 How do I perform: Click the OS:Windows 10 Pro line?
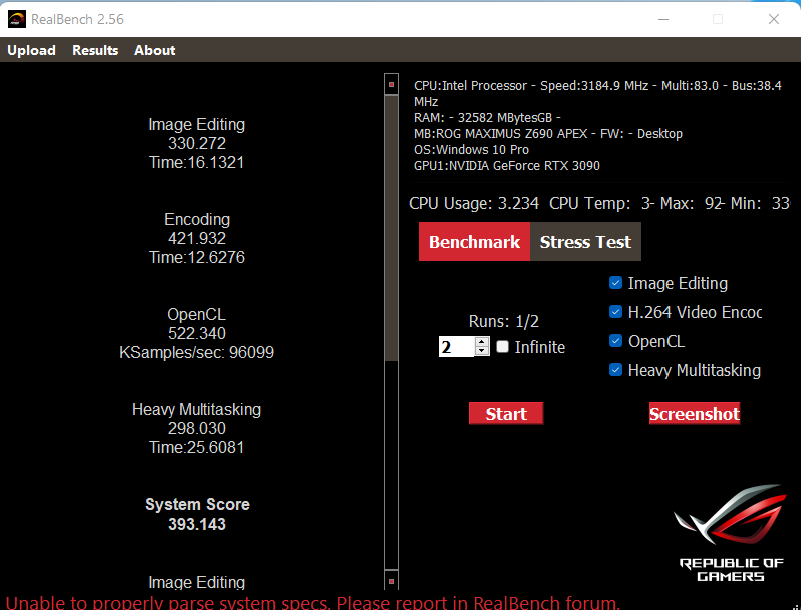pos(471,150)
